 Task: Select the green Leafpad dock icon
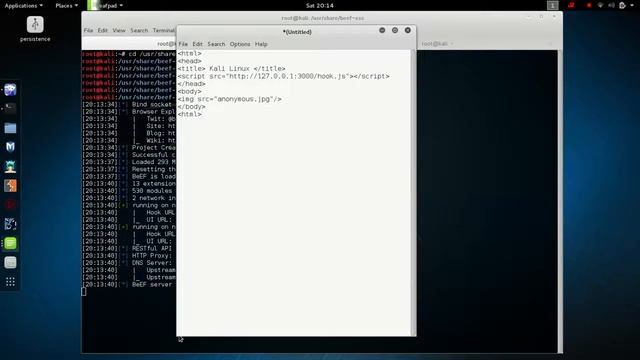(10, 243)
